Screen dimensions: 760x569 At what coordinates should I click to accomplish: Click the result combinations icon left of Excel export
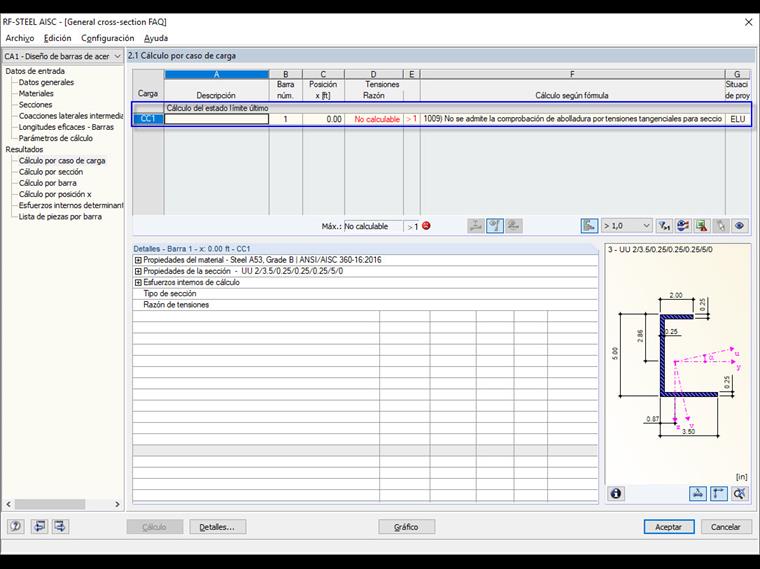(x=683, y=226)
